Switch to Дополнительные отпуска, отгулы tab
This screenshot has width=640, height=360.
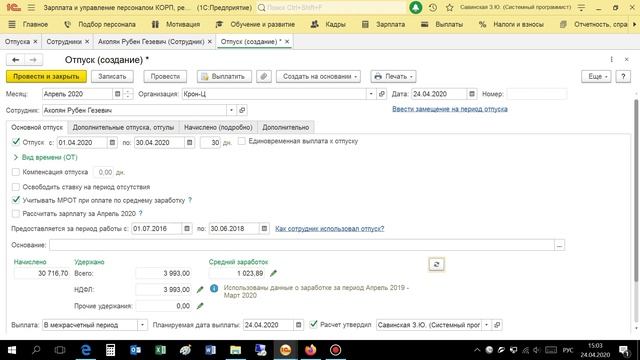tap(123, 127)
